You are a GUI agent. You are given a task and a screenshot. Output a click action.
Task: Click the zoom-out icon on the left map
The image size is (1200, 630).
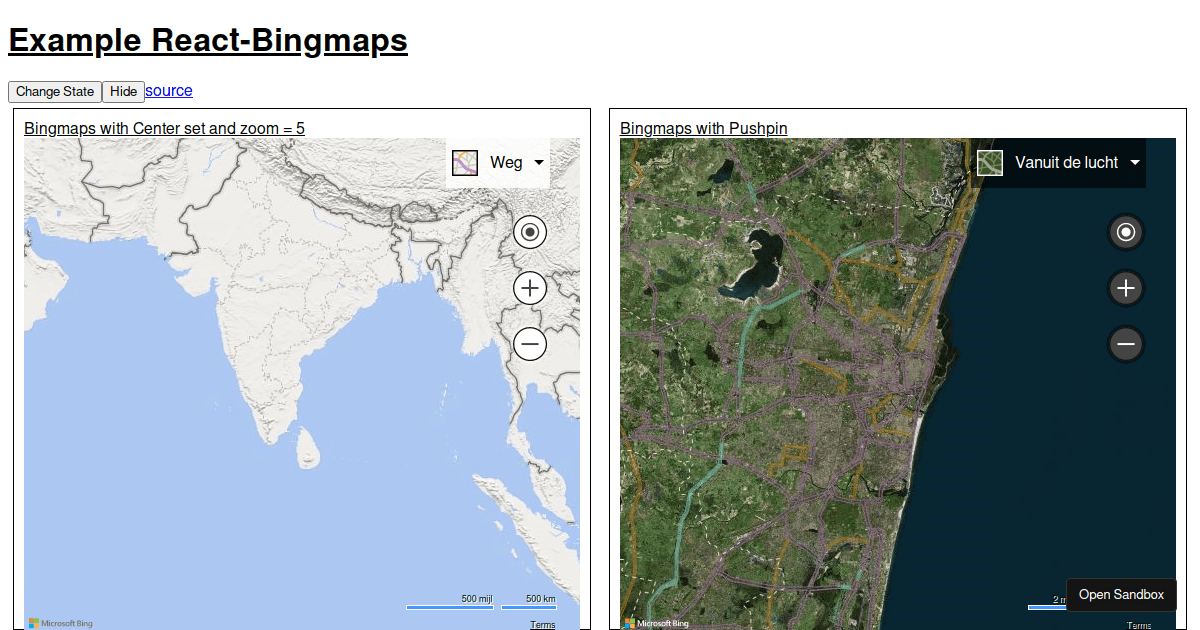pos(529,344)
